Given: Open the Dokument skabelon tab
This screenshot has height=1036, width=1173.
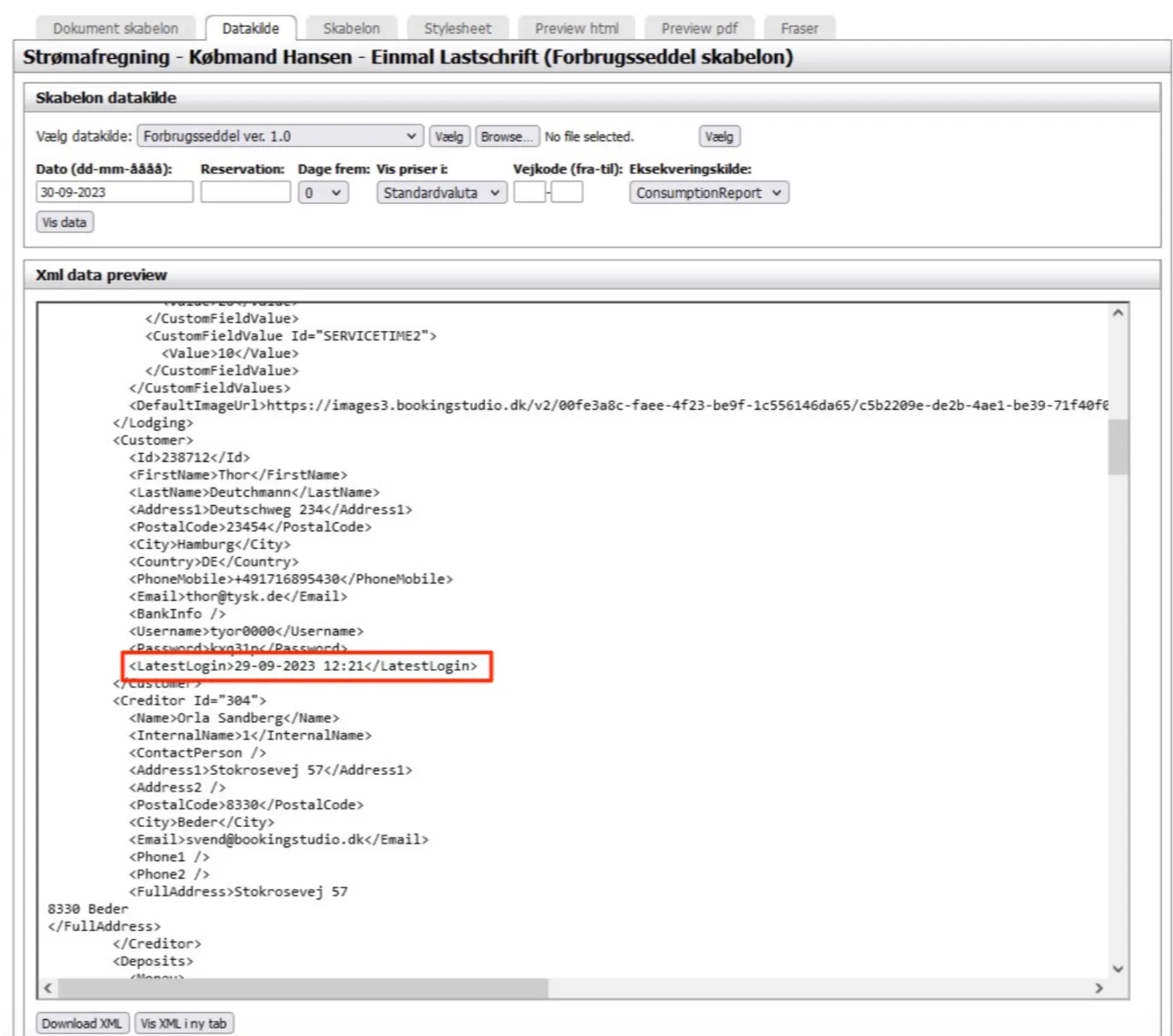Looking at the screenshot, I should click(x=115, y=28).
